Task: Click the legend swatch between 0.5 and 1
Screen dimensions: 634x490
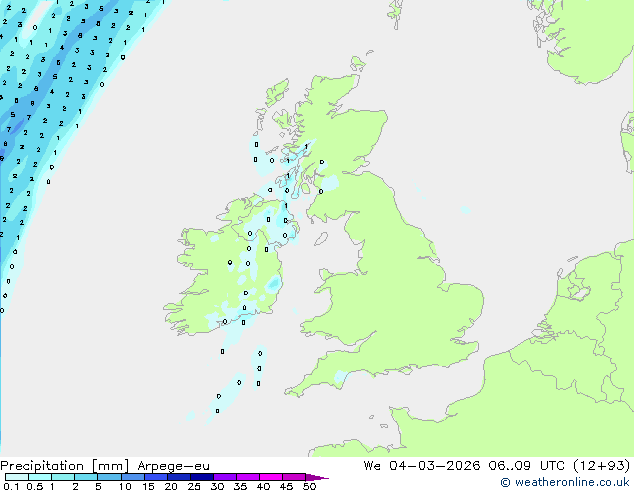Action: [40, 477]
